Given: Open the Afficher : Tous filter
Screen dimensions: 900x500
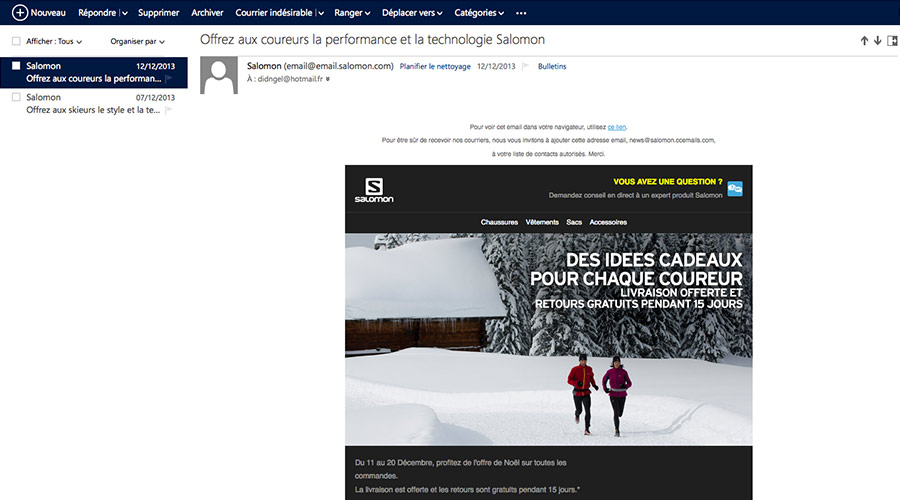Looking at the screenshot, I should coord(54,41).
